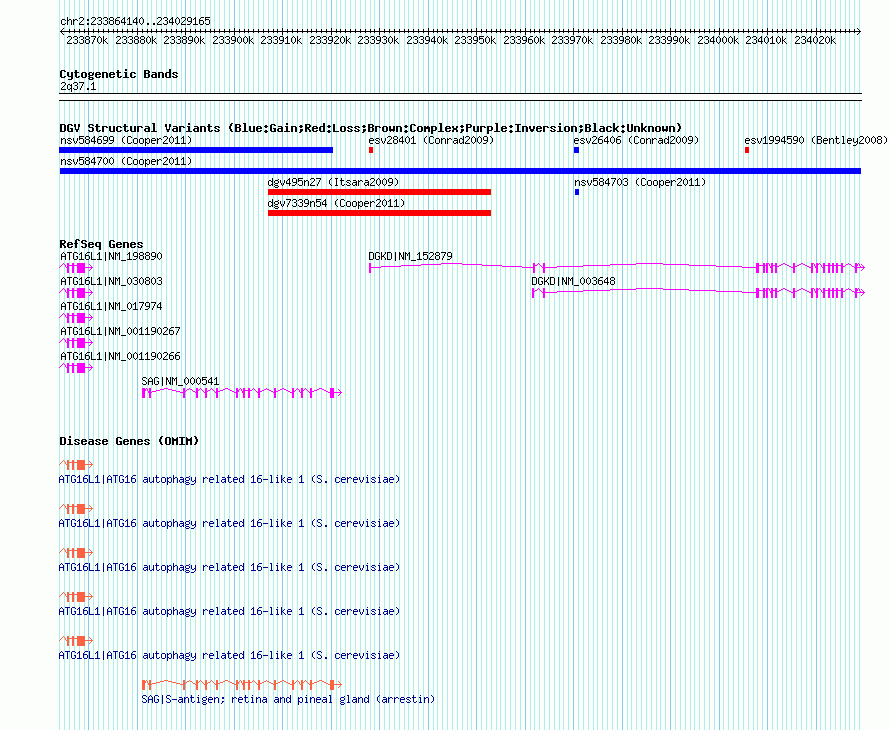Click the Cytogenetic Bands track title
890x730 pixels.
(119, 74)
